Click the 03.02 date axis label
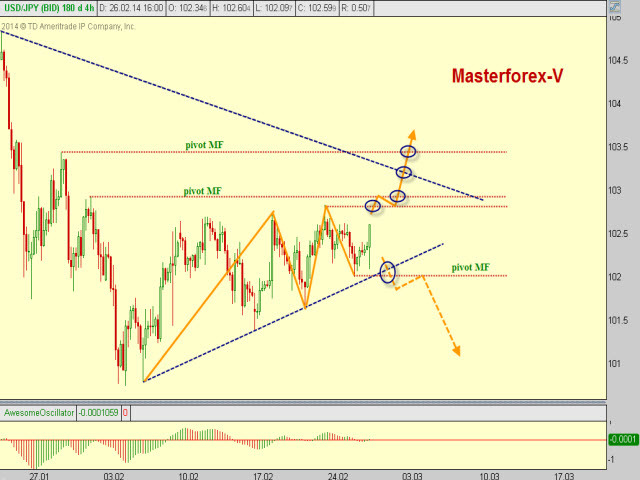640x480 pixels. [x=113, y=476]
